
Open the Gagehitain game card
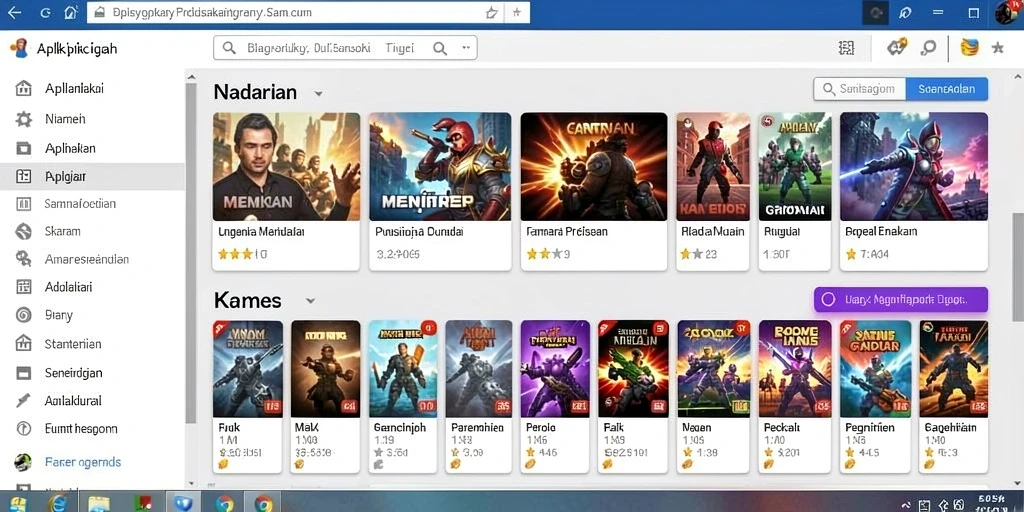(x=953, y=396)
